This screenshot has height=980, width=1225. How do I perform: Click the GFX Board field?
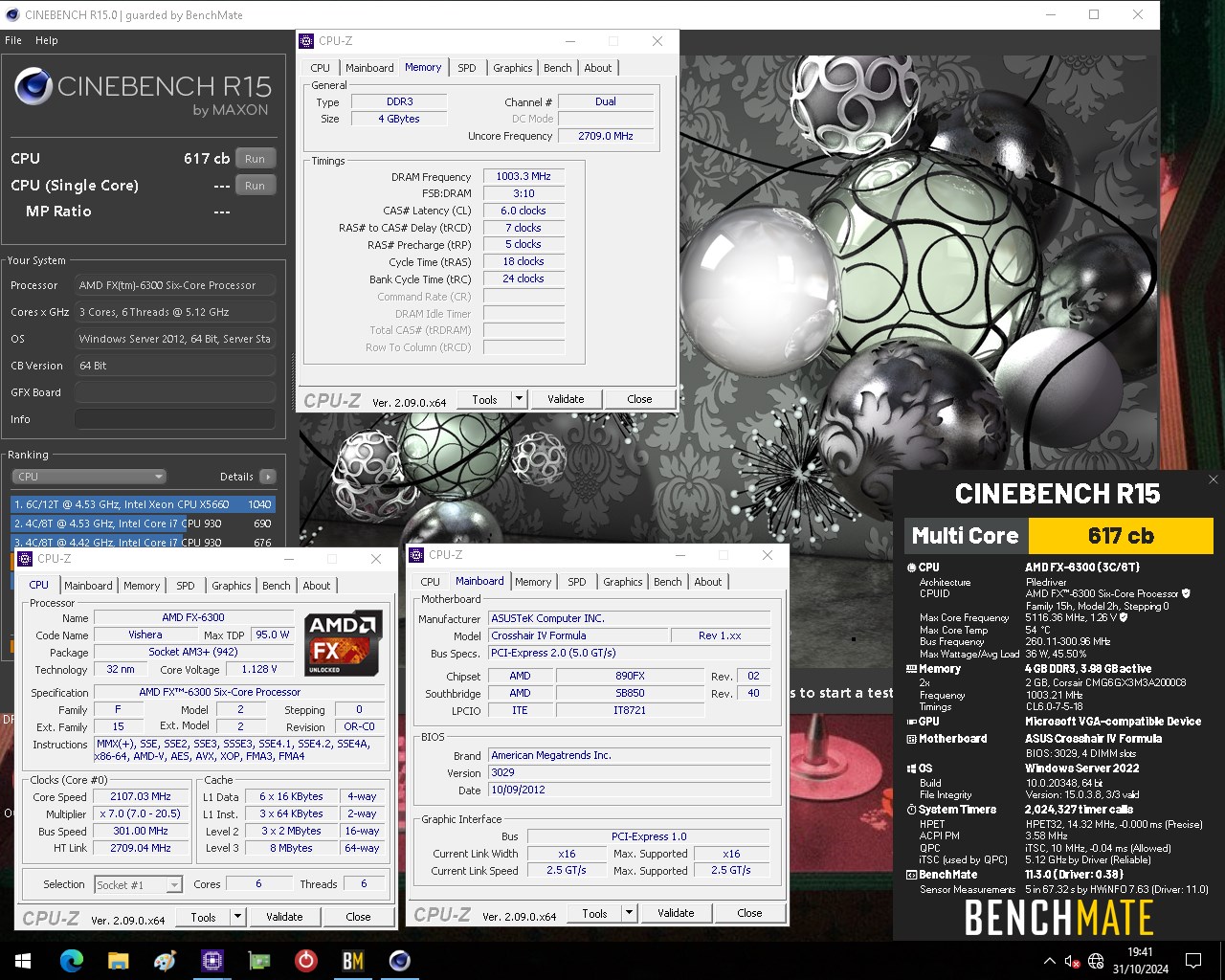(x=174, y=392)
